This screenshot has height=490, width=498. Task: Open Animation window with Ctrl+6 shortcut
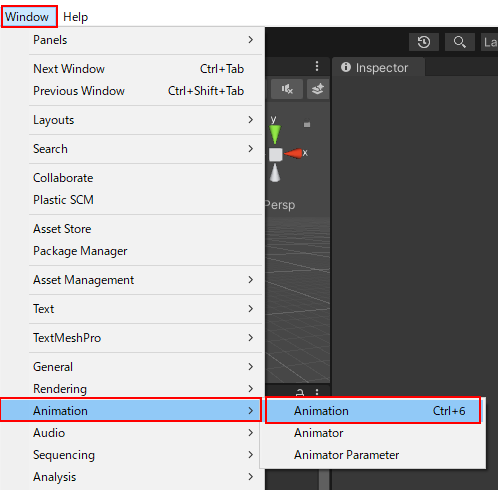(x=373, y=411)
